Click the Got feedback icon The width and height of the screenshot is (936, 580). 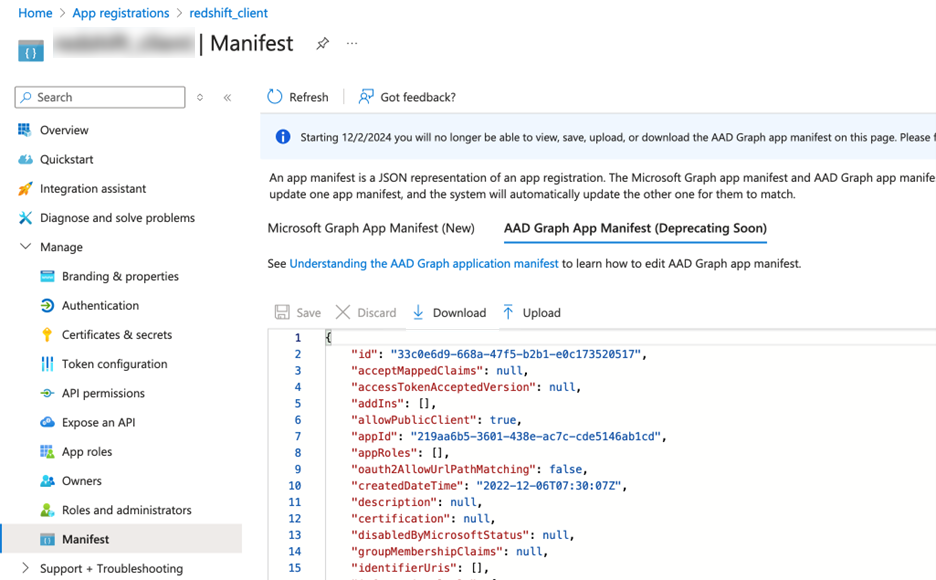point(366,97)
